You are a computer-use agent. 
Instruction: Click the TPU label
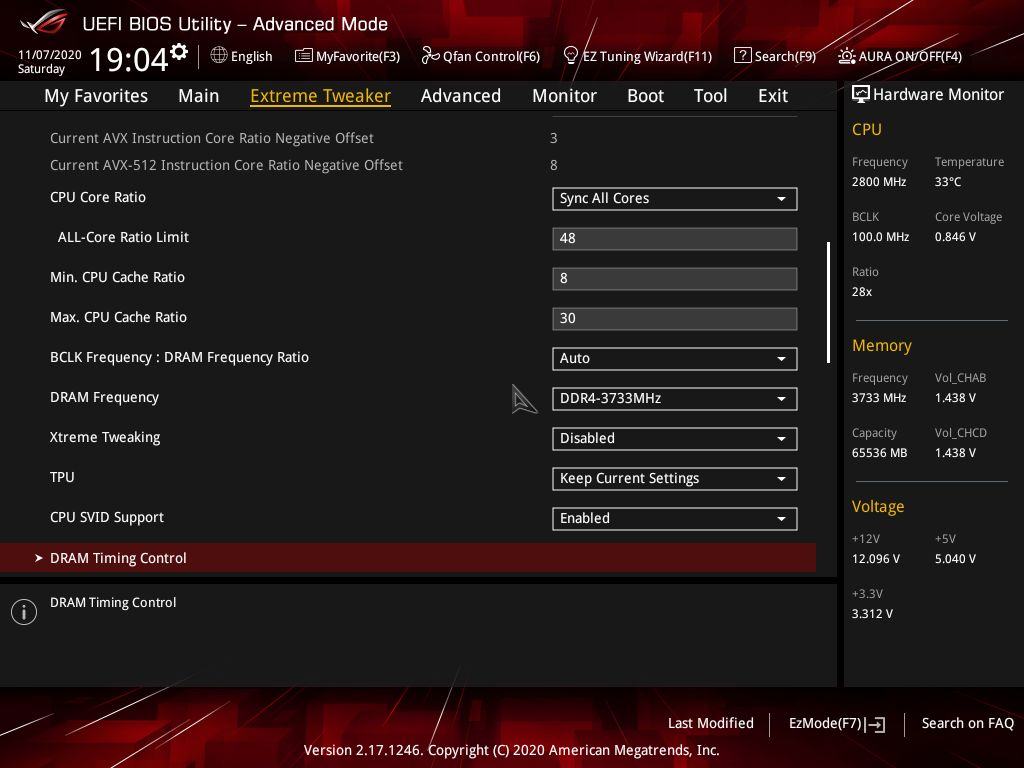click(62, 477)
